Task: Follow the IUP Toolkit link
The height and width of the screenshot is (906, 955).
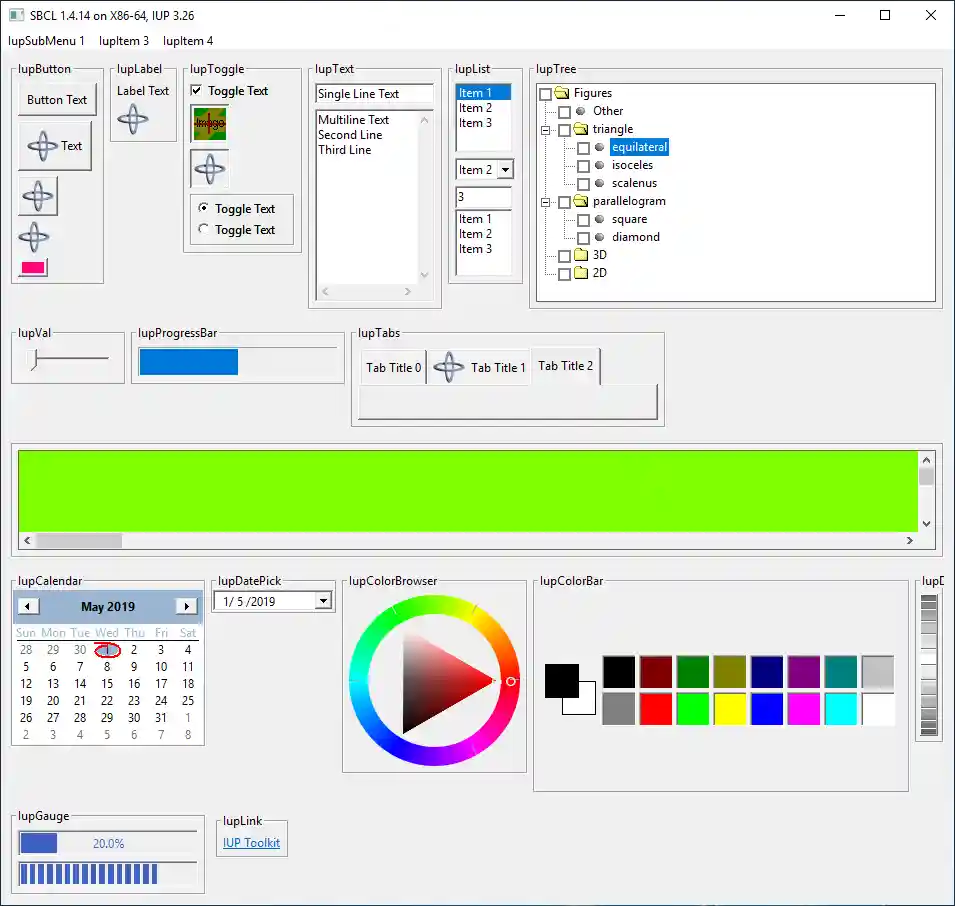Action: (251, 843)
